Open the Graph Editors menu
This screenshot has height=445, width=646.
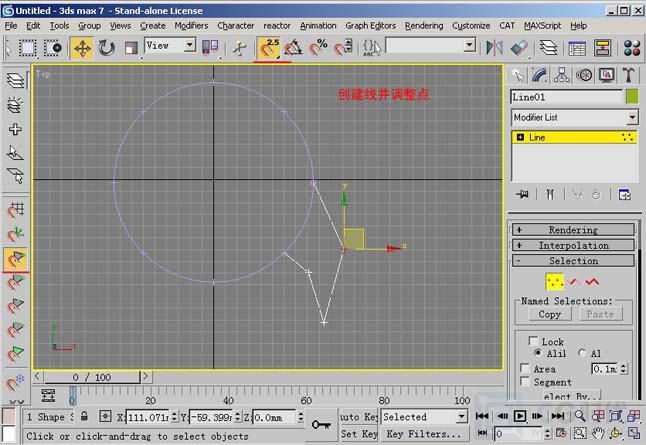click(370, 26)
